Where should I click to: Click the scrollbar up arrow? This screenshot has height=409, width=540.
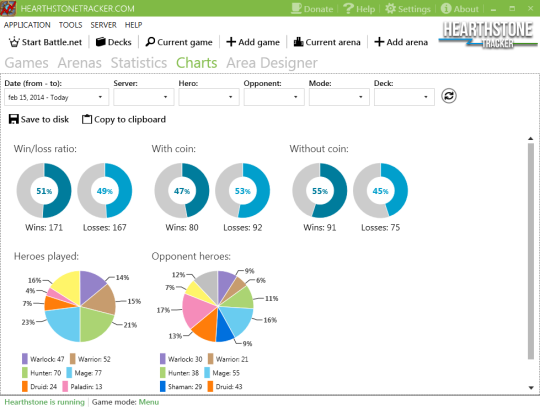(x=531, y=138)
